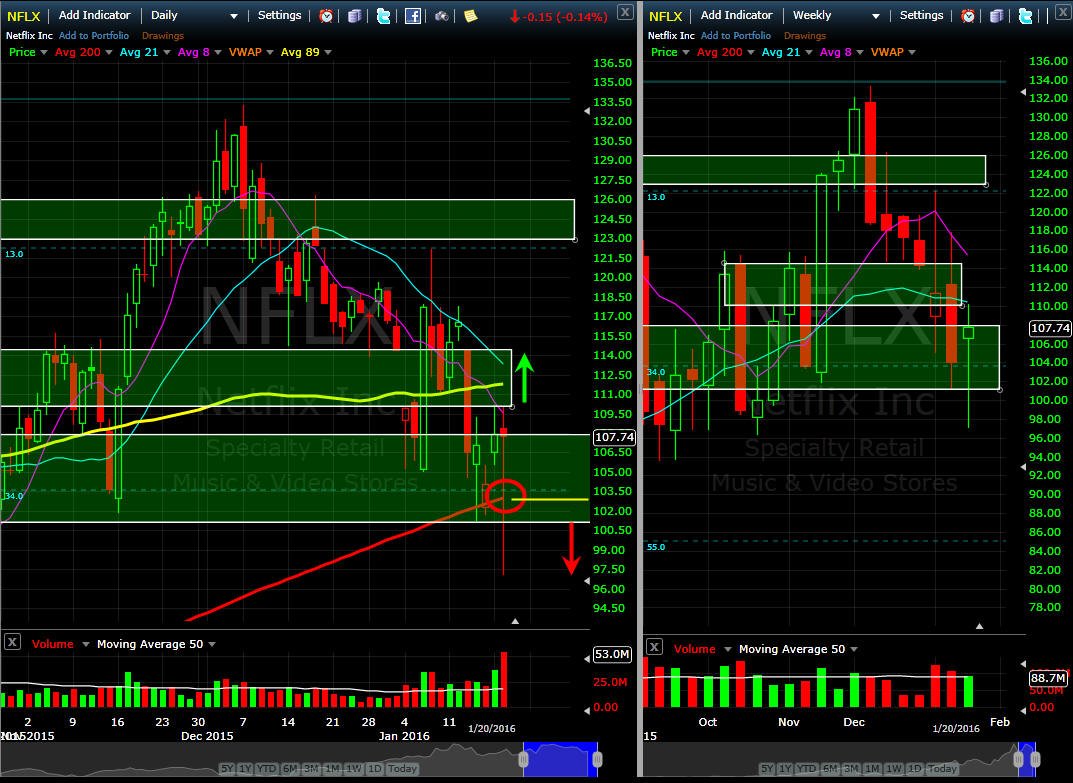Grab the left handle of daily range slider
This screenshot has height=783, width=1073.
[x=523, y=760]
